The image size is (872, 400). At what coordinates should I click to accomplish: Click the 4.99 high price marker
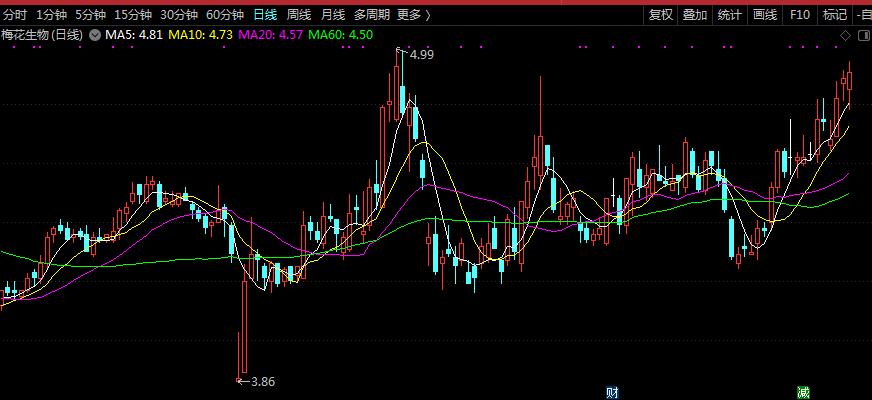point(421,54)
